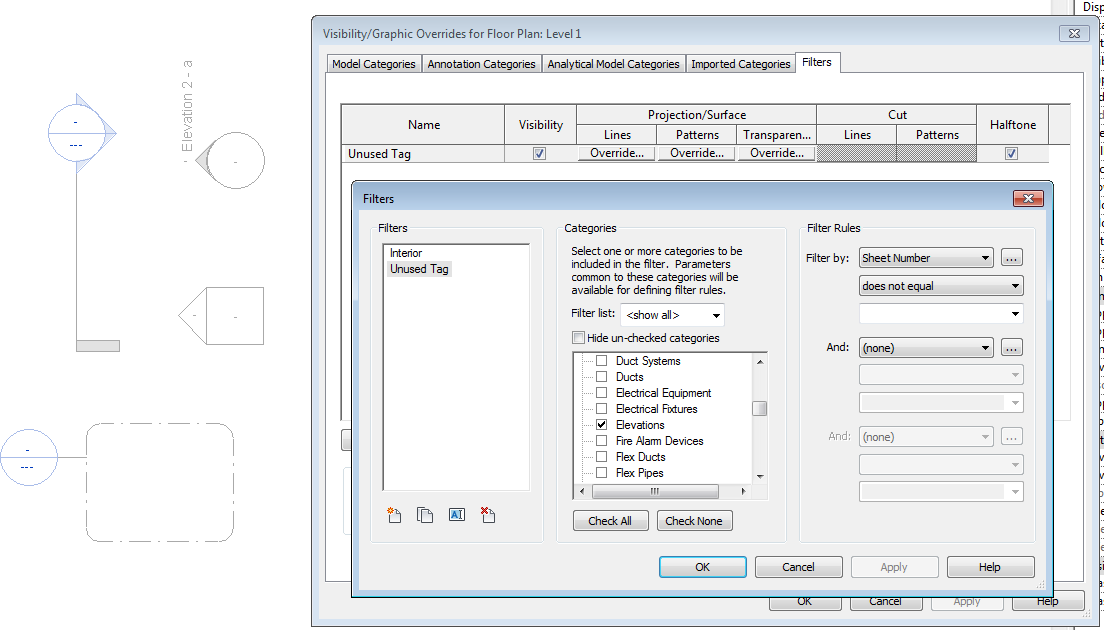Confirm Filters dialog with OK
The width and height of the screenshot is (1104, 630).
coord(703,567)
